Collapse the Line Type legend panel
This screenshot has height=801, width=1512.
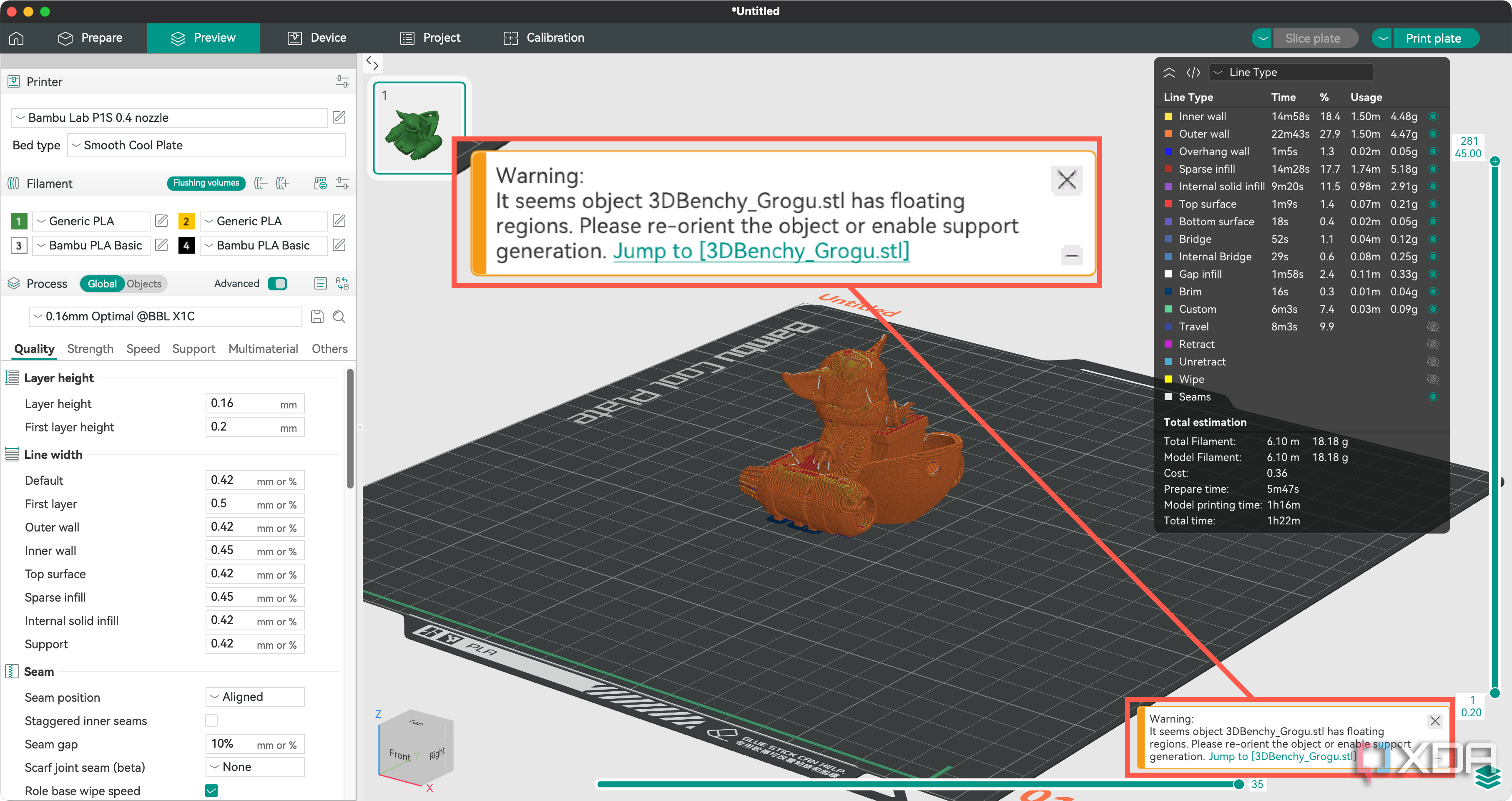(x=1169, y=72)
